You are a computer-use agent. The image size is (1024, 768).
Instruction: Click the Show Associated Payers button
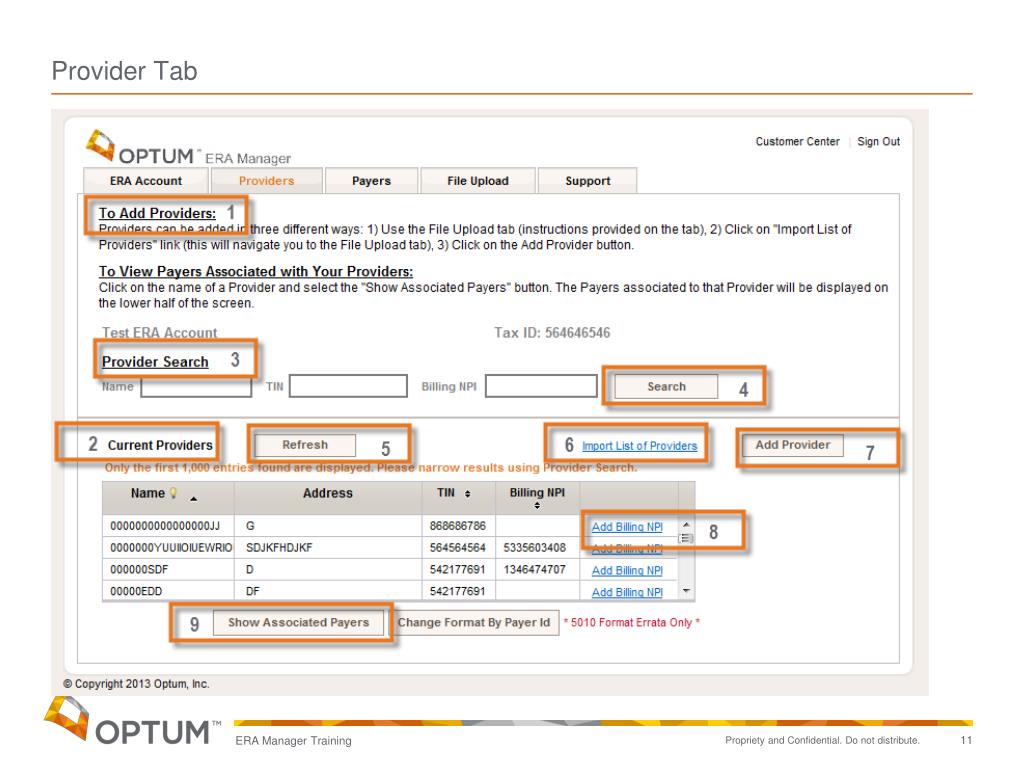point(298,623)
